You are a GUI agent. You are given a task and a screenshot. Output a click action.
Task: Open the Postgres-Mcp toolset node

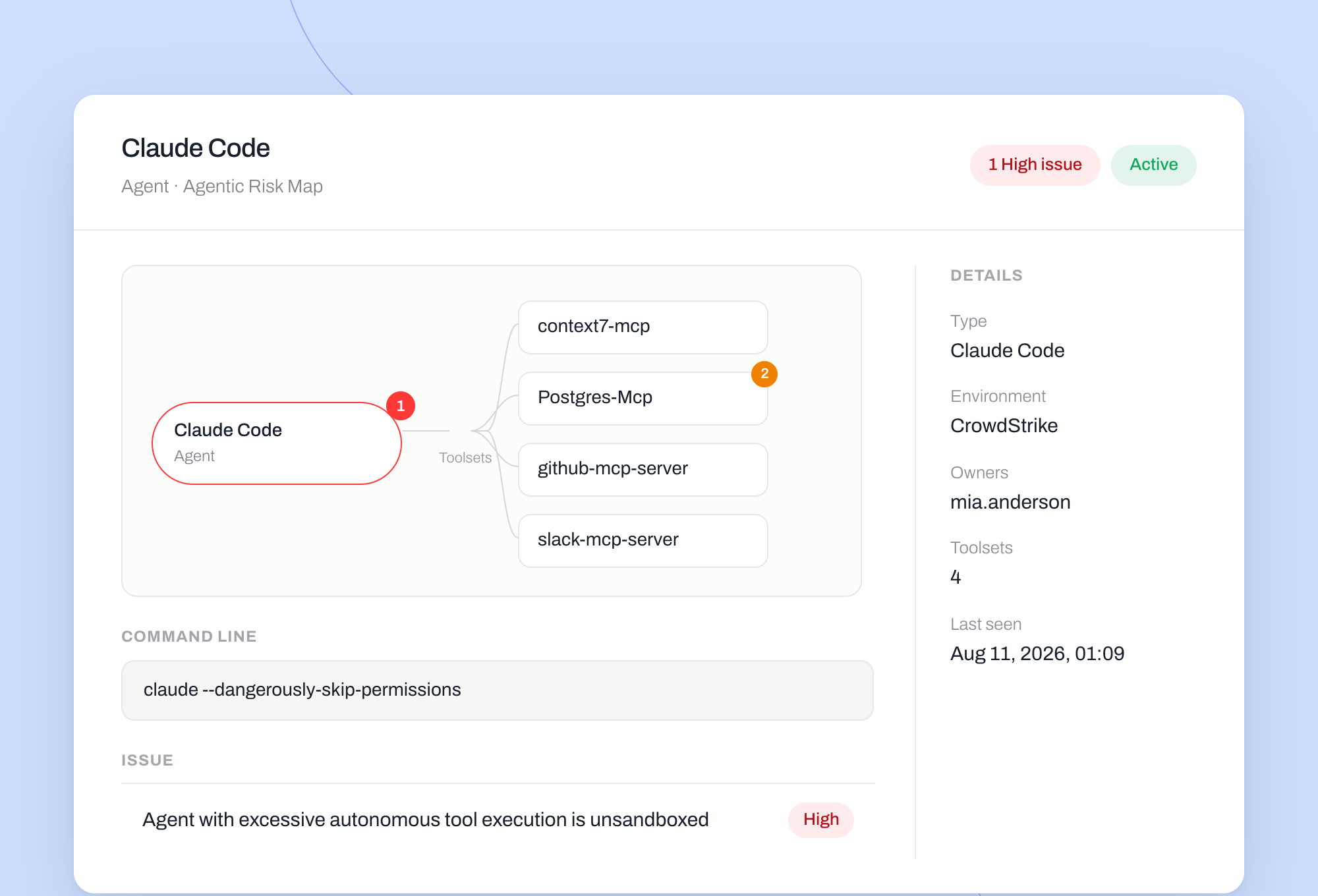tap(643, 399)
